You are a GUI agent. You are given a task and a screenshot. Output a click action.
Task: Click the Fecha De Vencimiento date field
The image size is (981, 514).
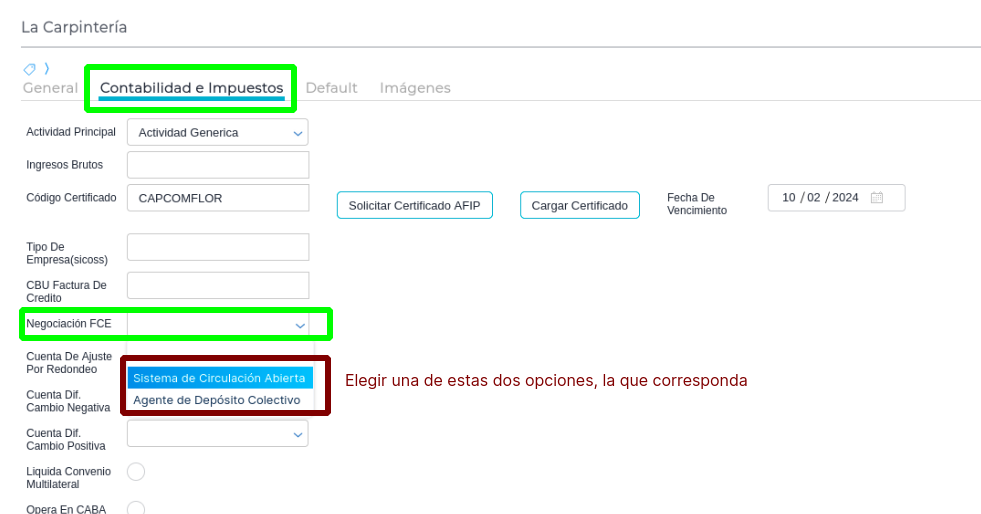click(836, 198)
